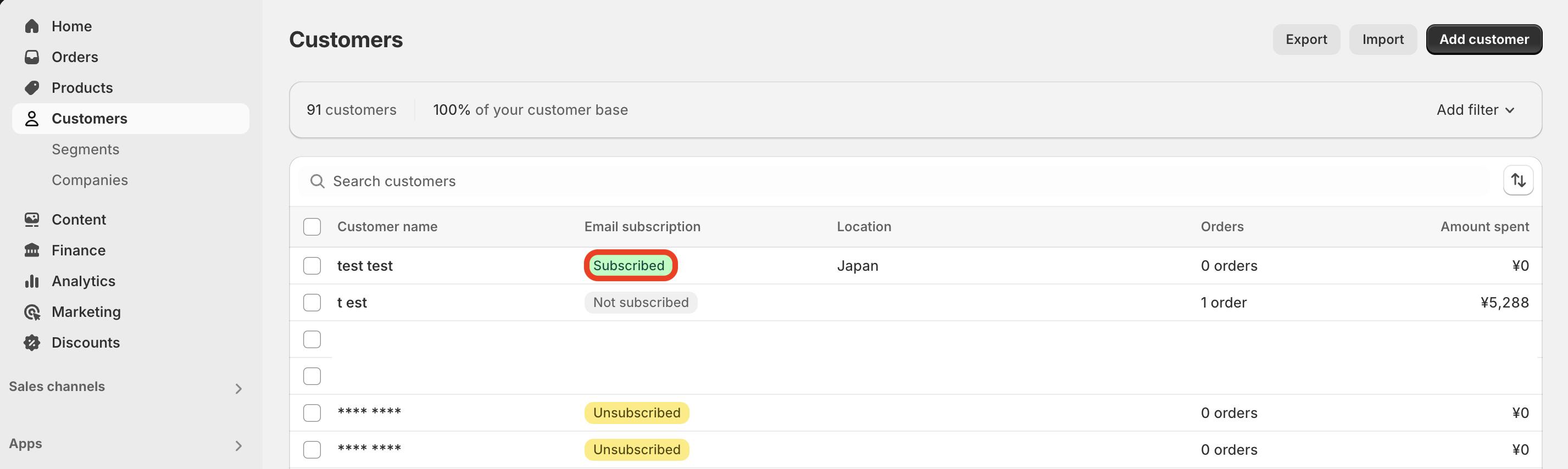The image size is (1568, 469).
Task: Click the Products tag icon
Action: [x=32, y=88]
